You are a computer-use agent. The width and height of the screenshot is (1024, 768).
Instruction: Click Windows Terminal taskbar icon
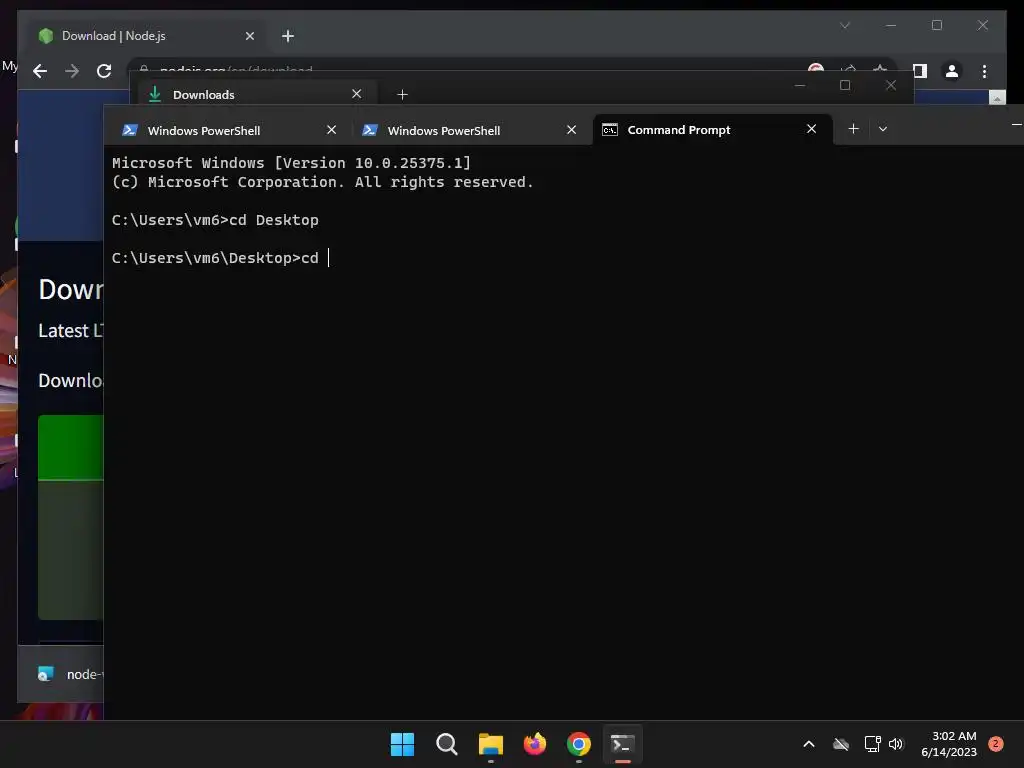pyautogui.click(x=622, y=744)
